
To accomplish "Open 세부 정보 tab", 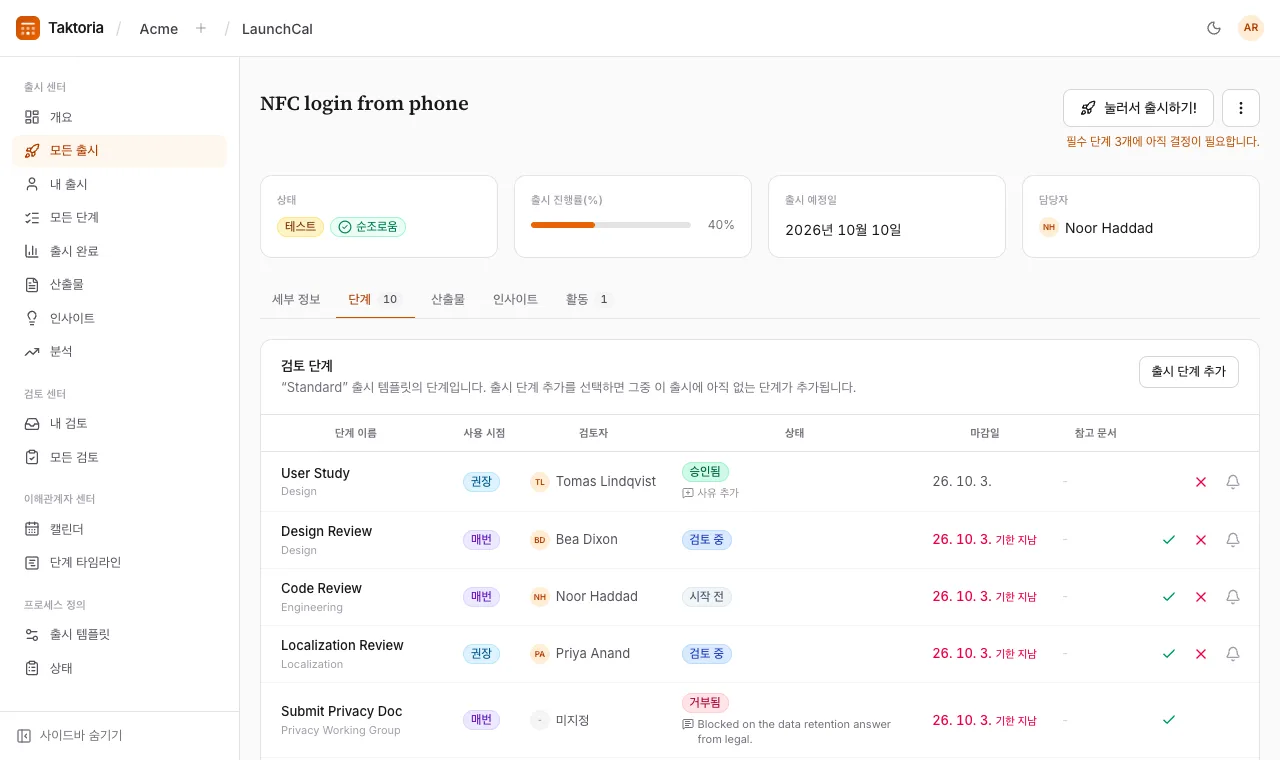I will (x=296, y=299).
